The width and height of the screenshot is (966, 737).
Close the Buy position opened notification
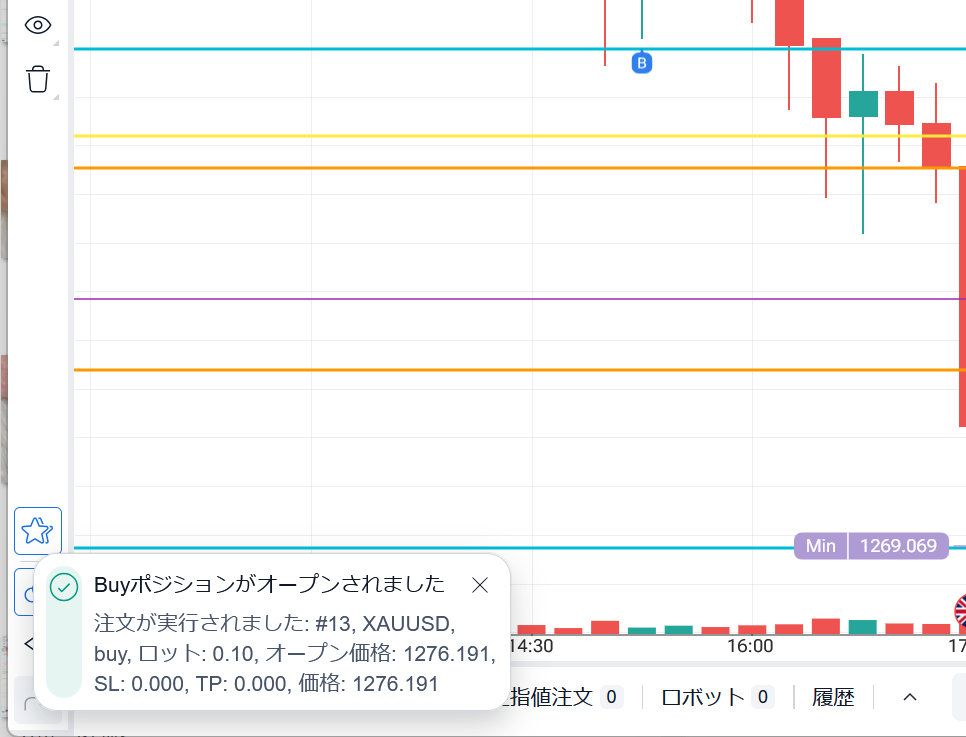point(480,585)
